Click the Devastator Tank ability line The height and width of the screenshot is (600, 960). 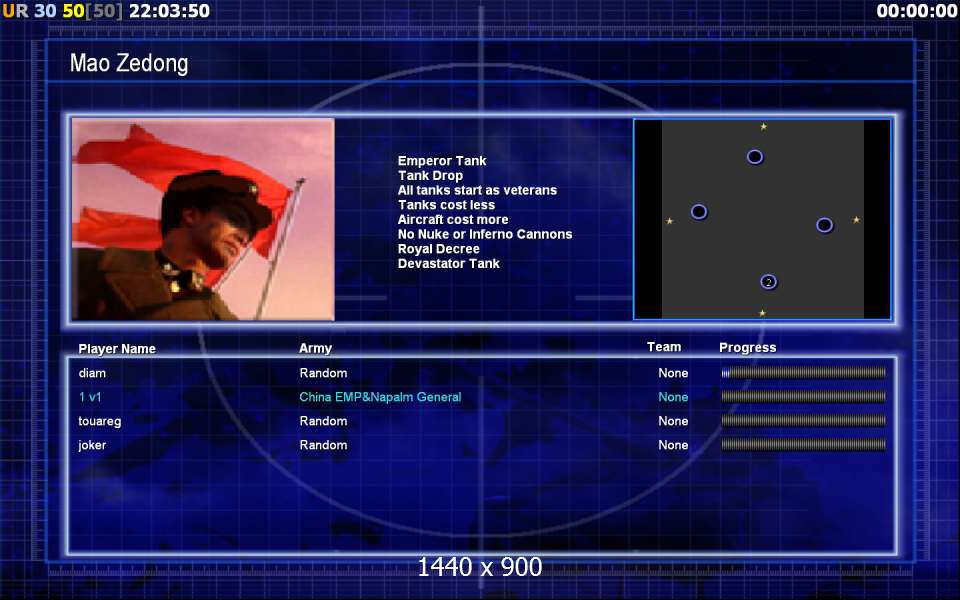coord(448,264)
